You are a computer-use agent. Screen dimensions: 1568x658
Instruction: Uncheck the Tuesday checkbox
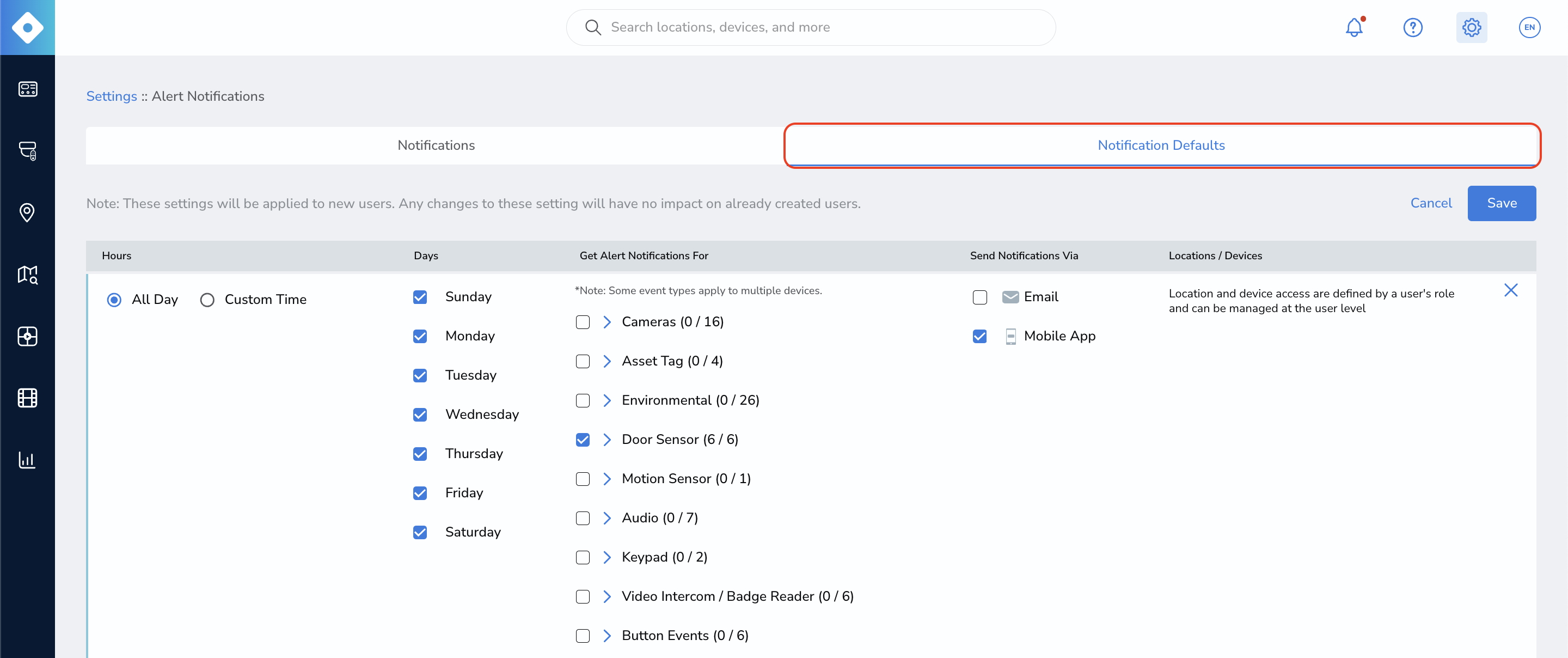click(x=420, y=375)
